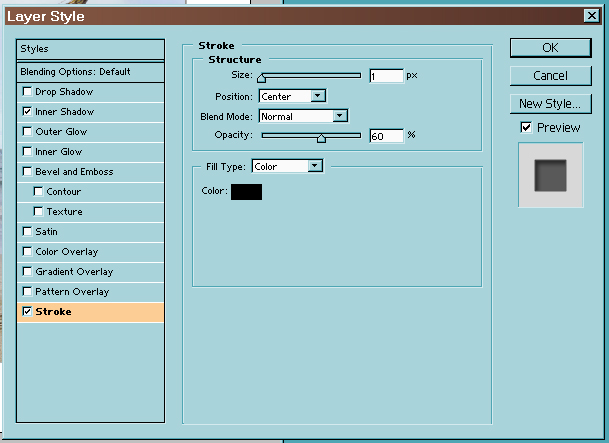Click the Opacity slider handle
Image resolution: width=609 pixels, height=443 pixels.
(321, 139)
